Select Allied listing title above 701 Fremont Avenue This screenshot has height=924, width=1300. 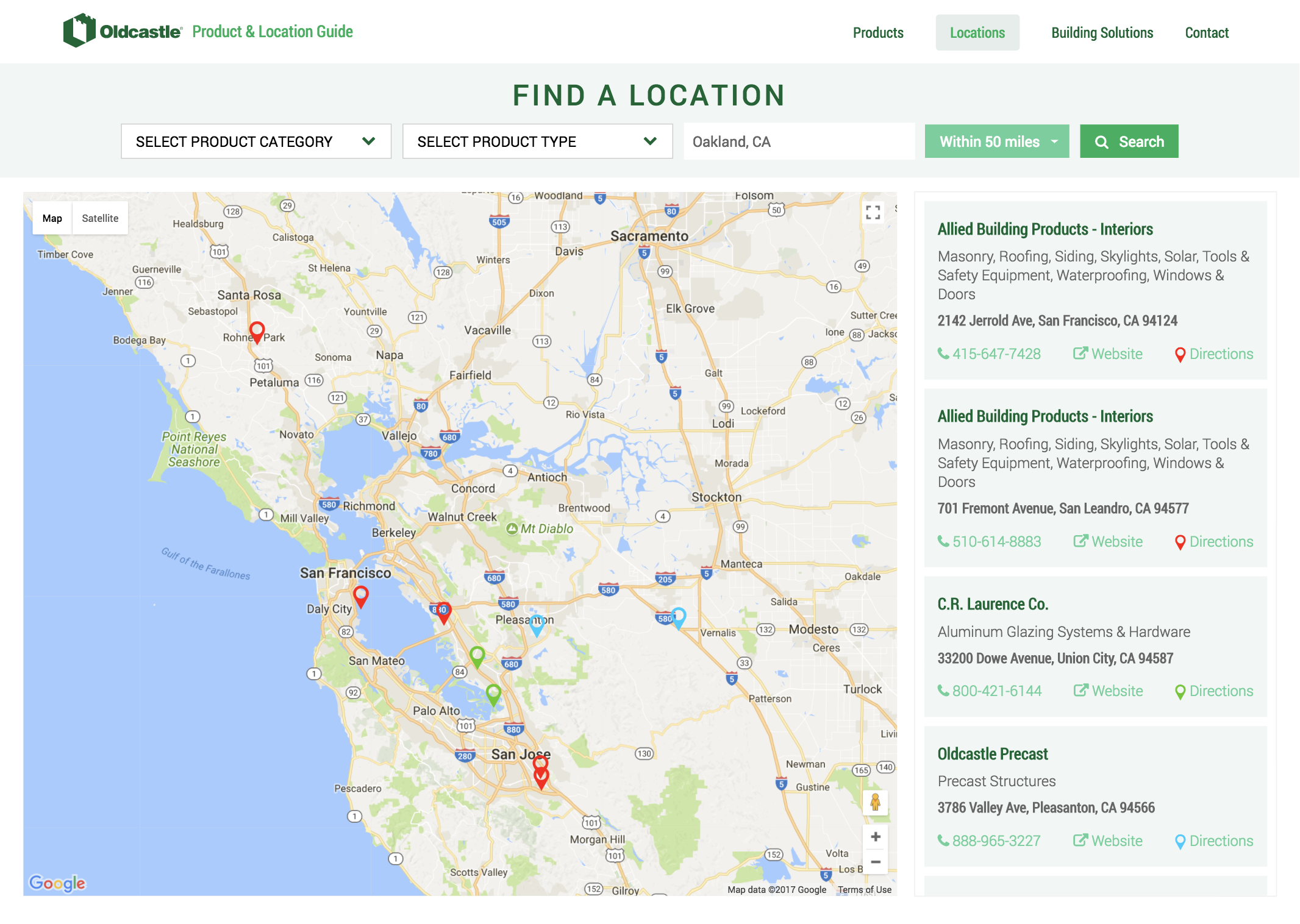(x=1045, y=416)
